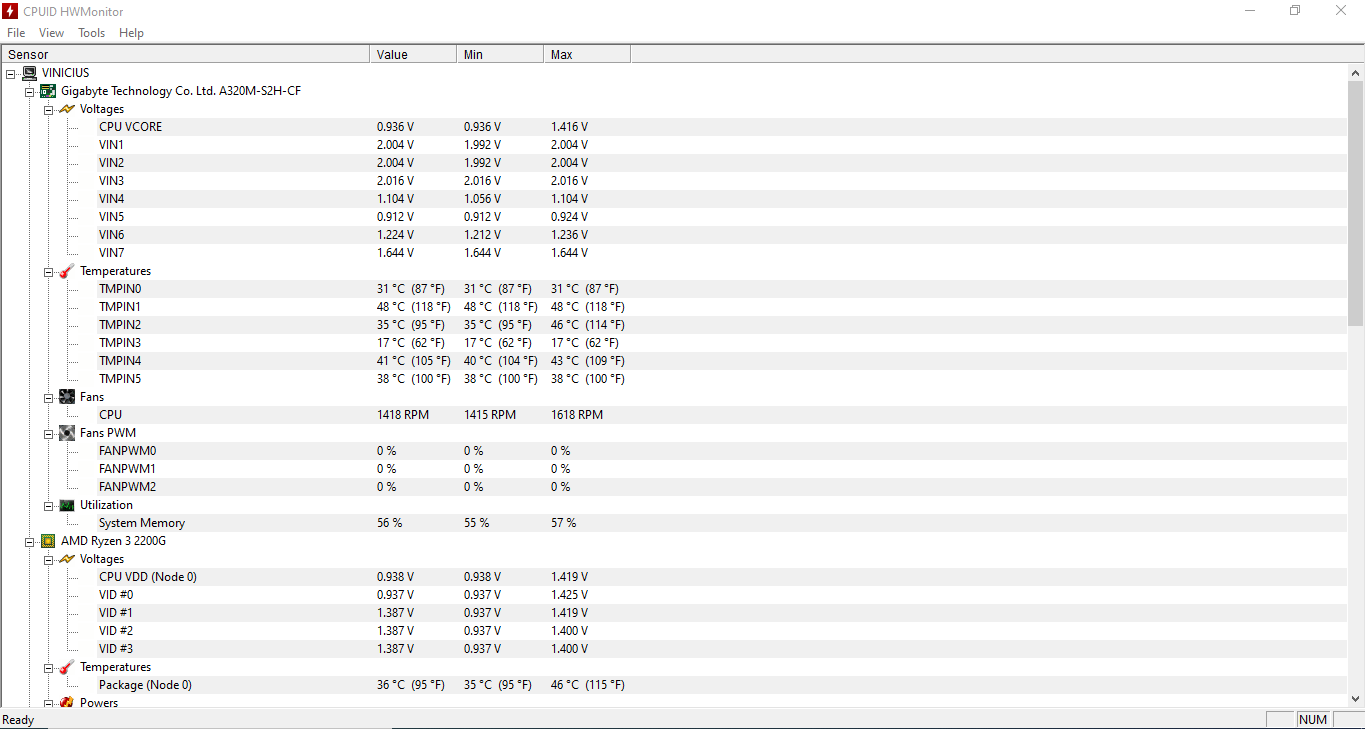1365x729 pixels.
Task: Click the vertical scrollbar thumb
Action: (x=1356, y=203)
